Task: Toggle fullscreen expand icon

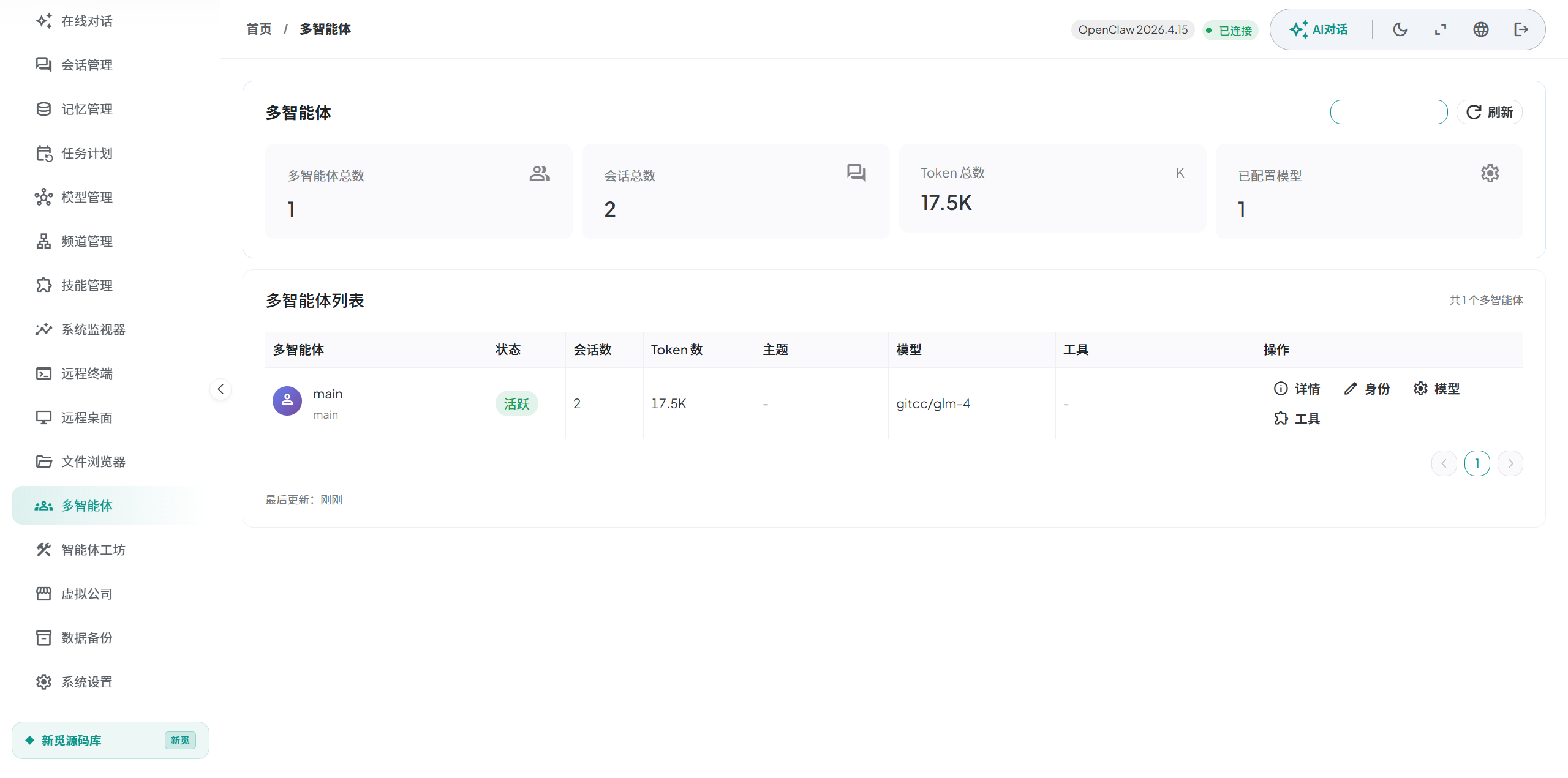Action: tap(1441, 29)
